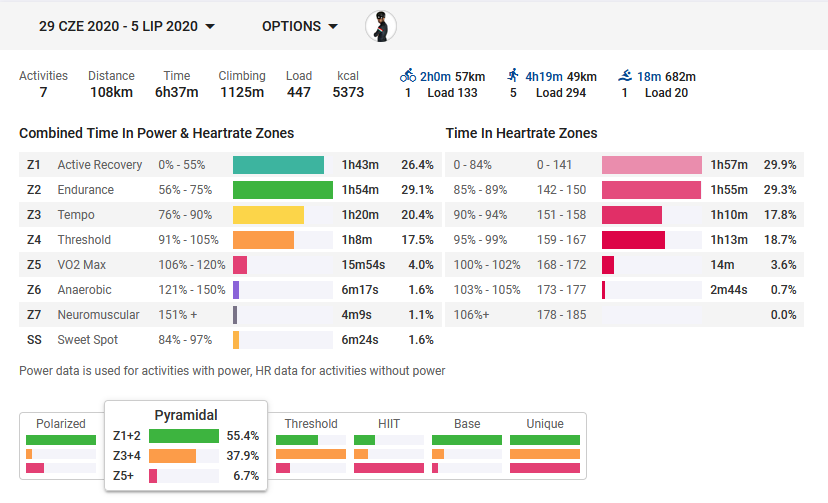This screenshot has height=503, width=828.
Task: Click the Pyramidal Z1+2 green bar
Action: coord(184,436)
